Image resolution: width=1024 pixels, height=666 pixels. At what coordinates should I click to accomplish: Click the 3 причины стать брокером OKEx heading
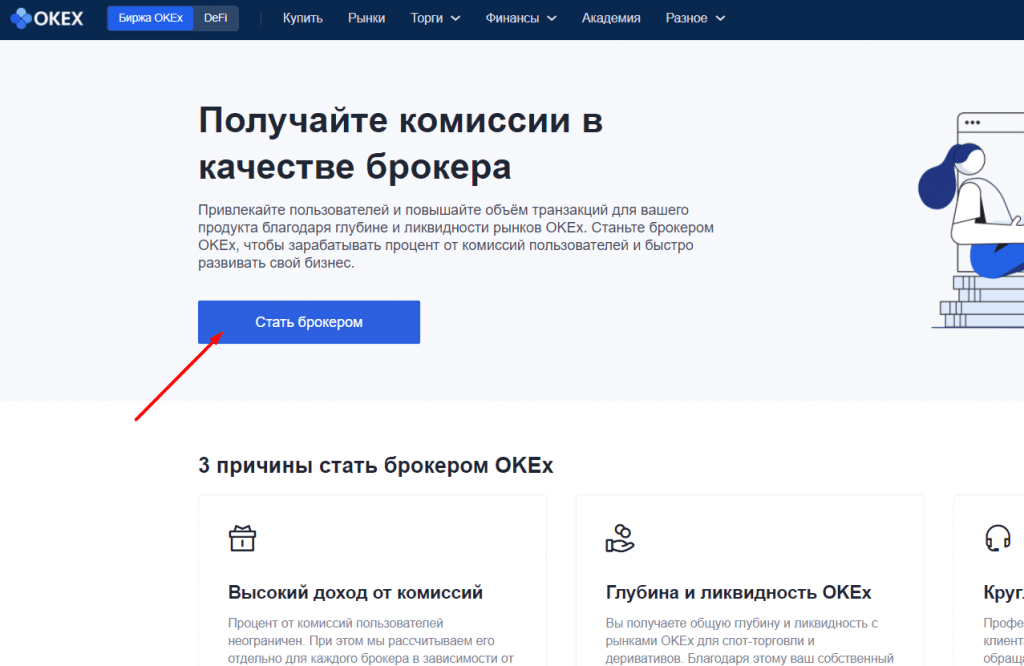[x=376, y=466]
